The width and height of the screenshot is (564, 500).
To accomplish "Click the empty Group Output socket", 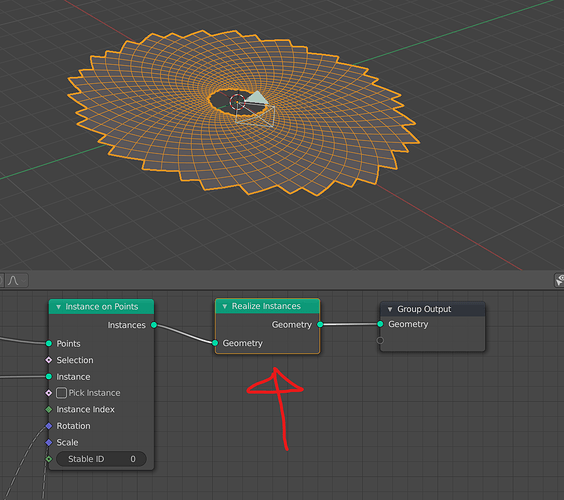I will (380, 340).
